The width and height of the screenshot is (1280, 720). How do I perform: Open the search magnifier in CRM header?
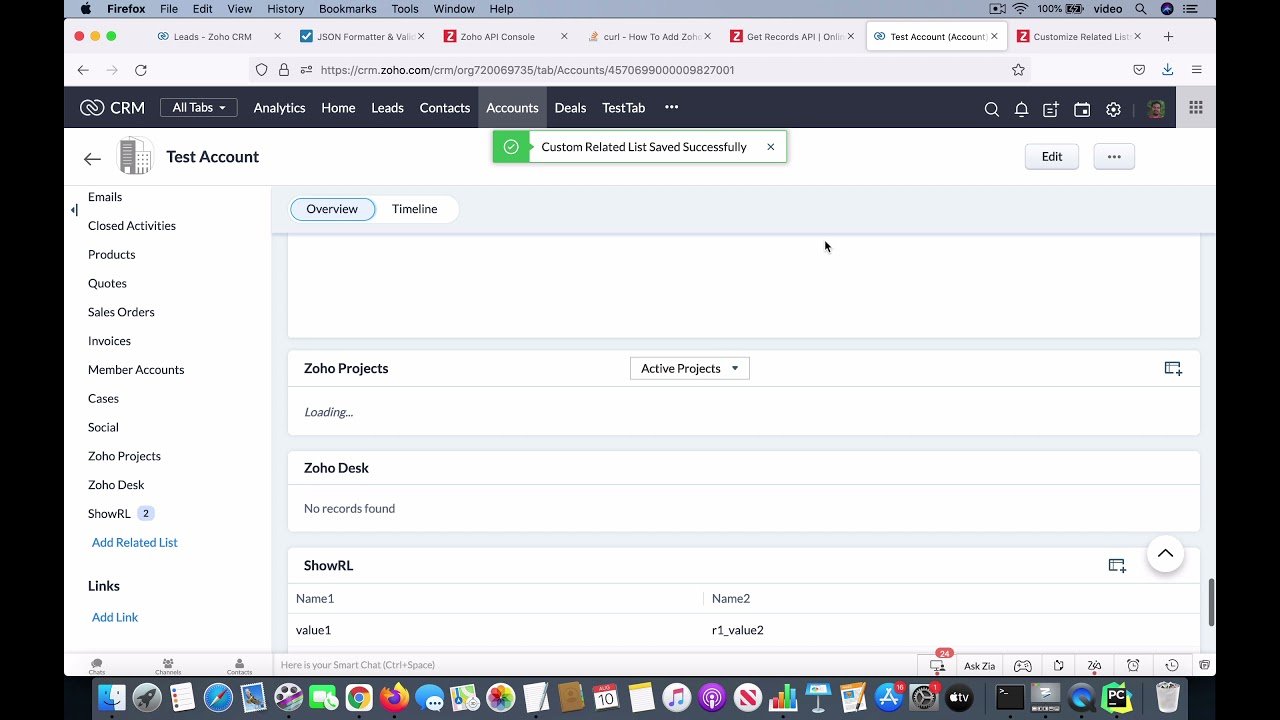(991, 109)
